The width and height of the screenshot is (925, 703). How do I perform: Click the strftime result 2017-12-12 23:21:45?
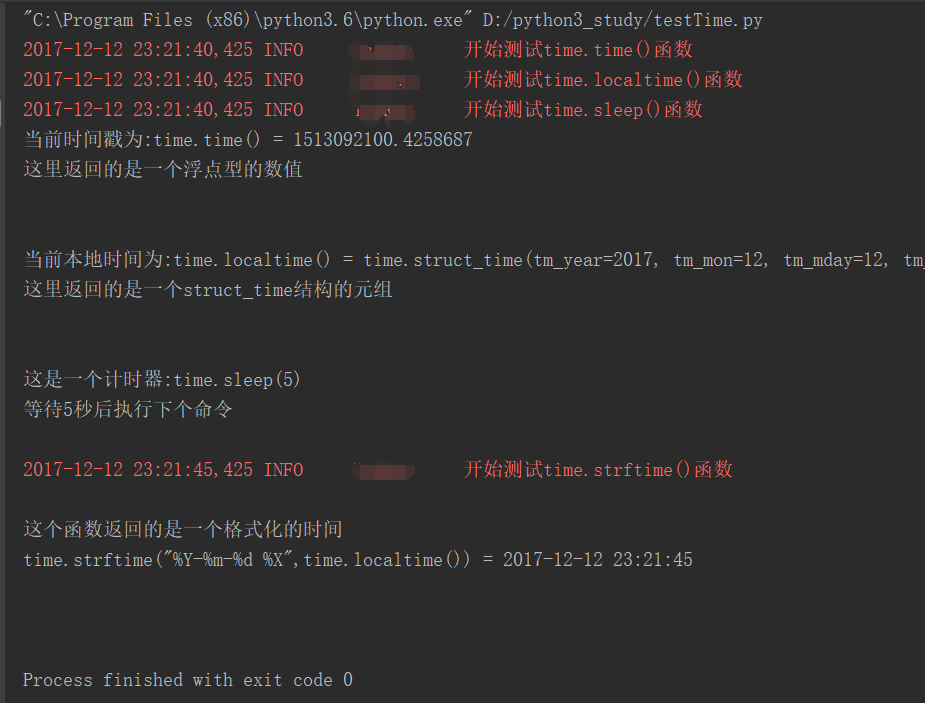(x=598, y=560)
